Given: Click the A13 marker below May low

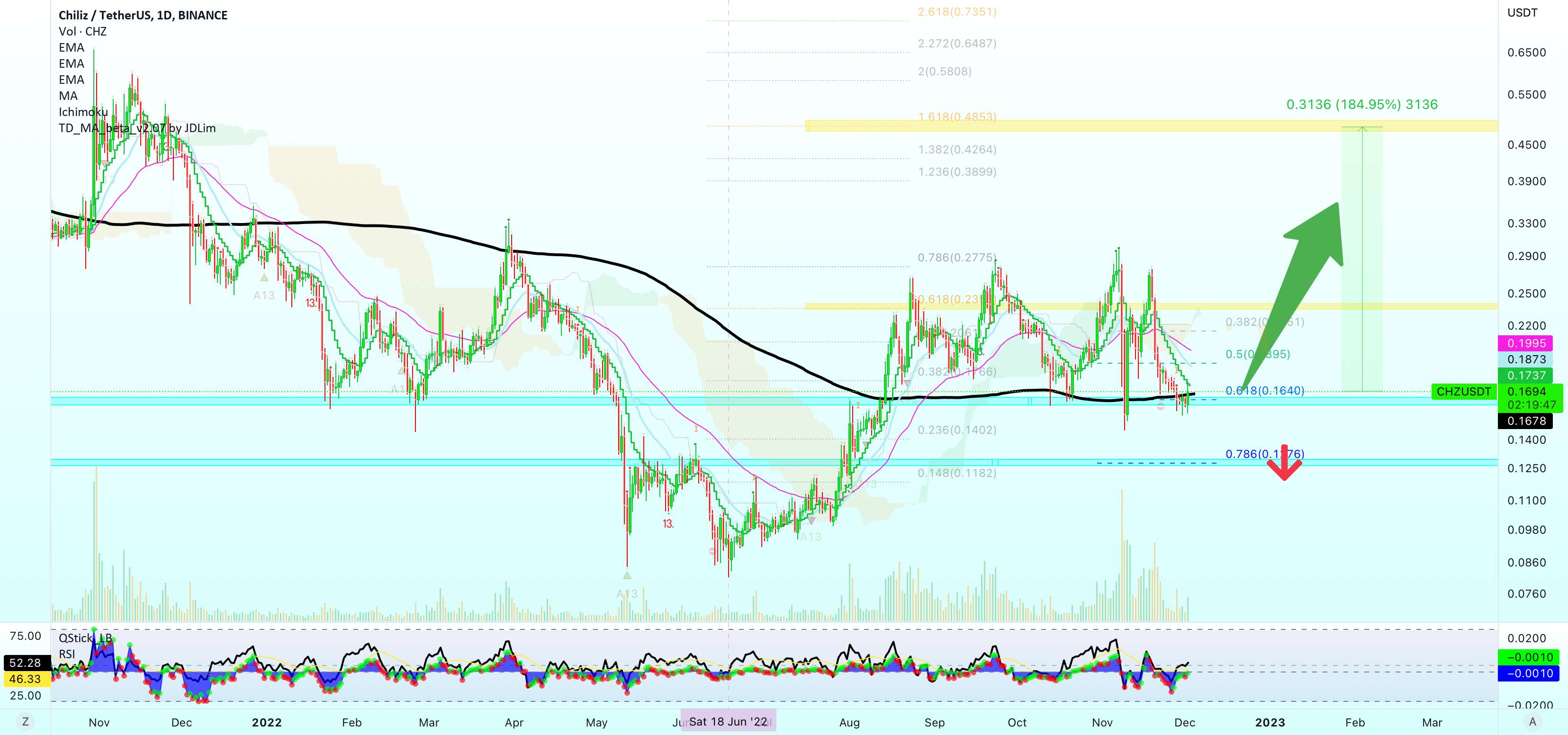Looking at the screenshot, I should (627, 593).
